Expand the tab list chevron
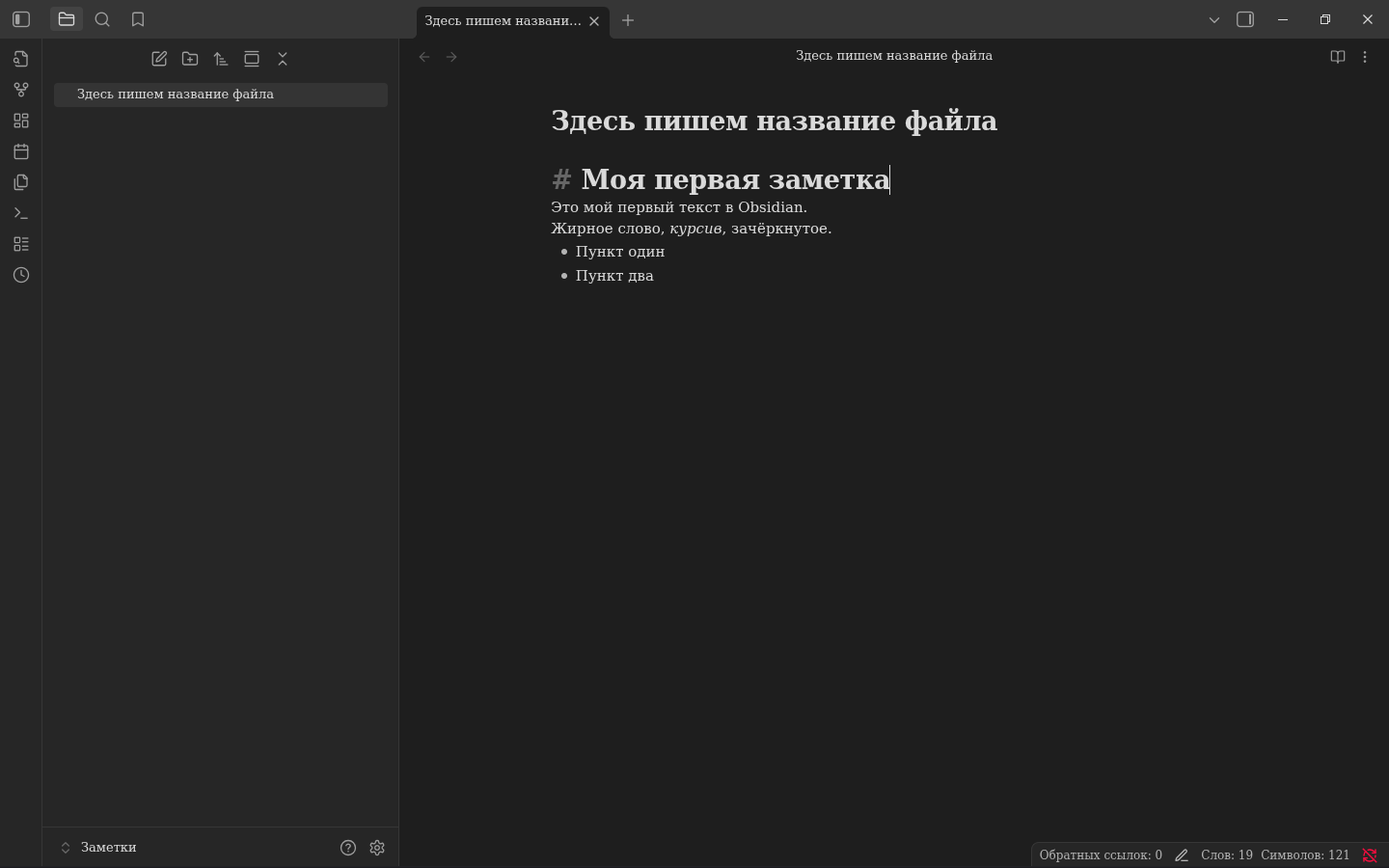 (x=1214, y=19)
